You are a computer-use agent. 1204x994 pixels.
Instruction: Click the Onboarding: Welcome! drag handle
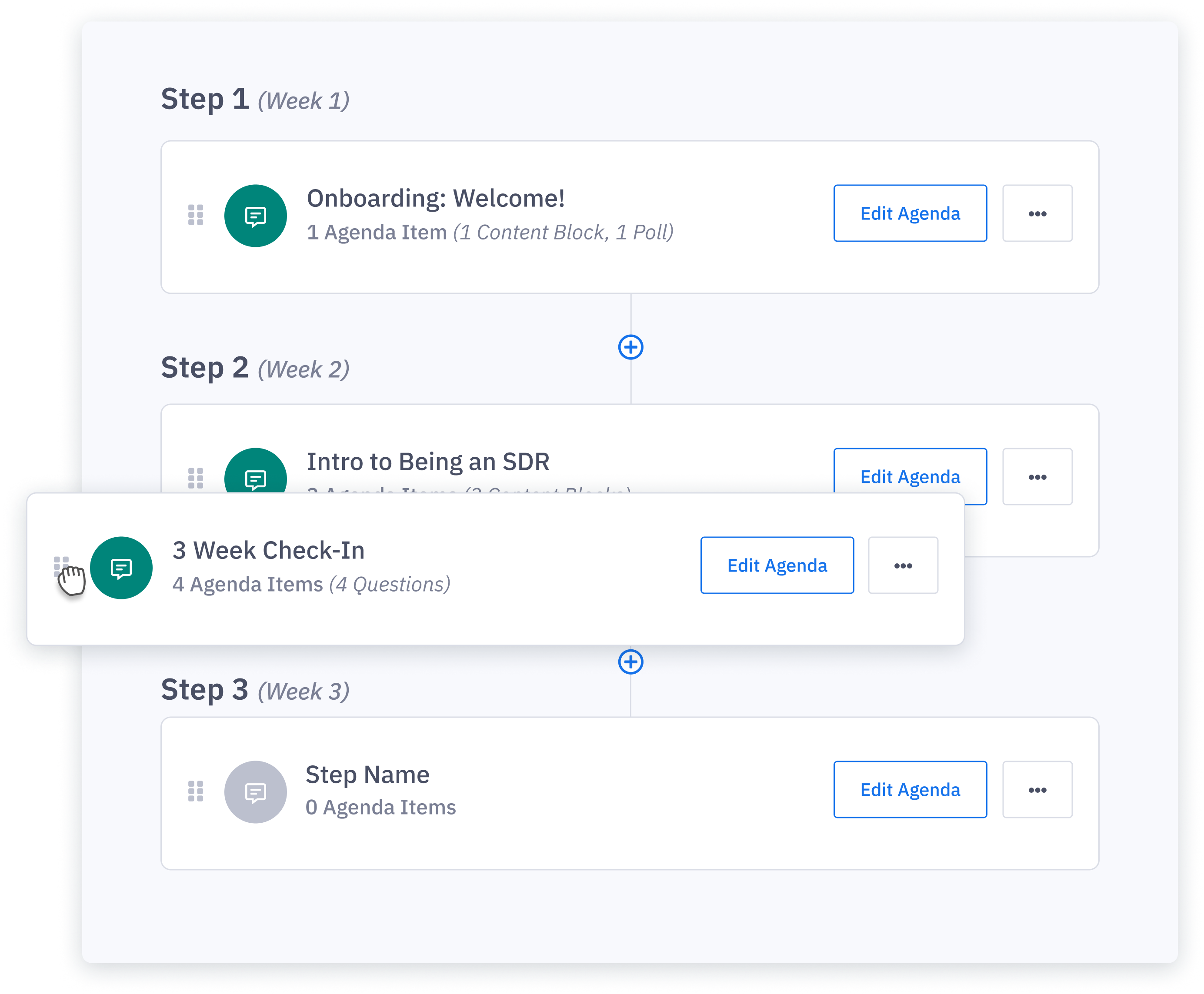[x=195, y=215]
